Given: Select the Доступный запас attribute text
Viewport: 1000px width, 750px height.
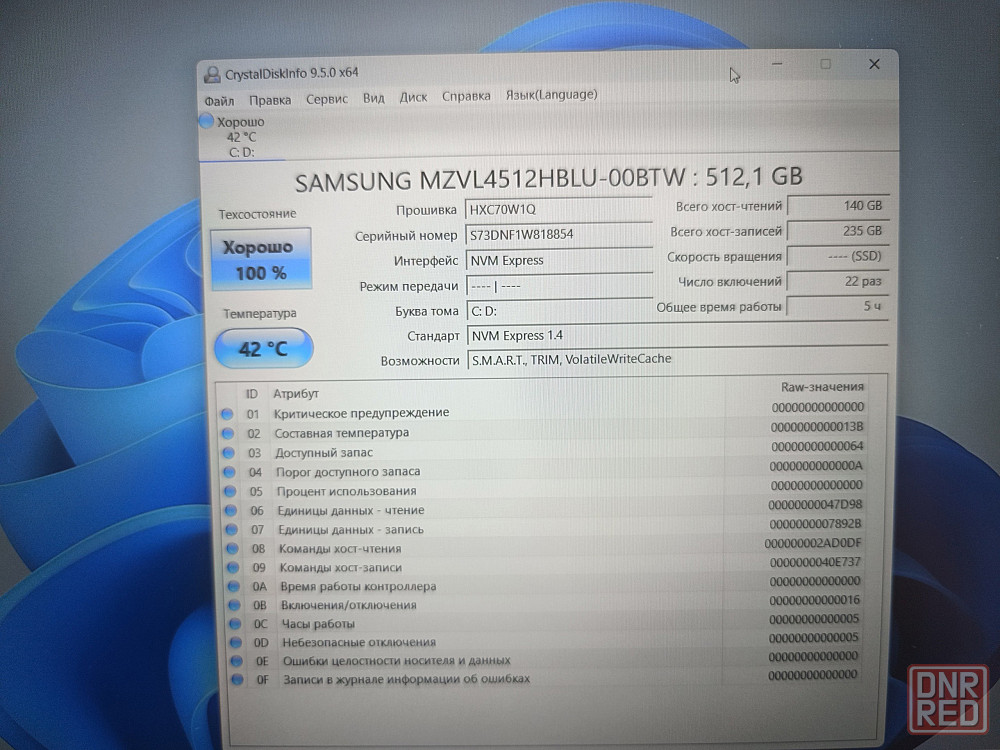Looking at the screenshot, I should [324, 452].
